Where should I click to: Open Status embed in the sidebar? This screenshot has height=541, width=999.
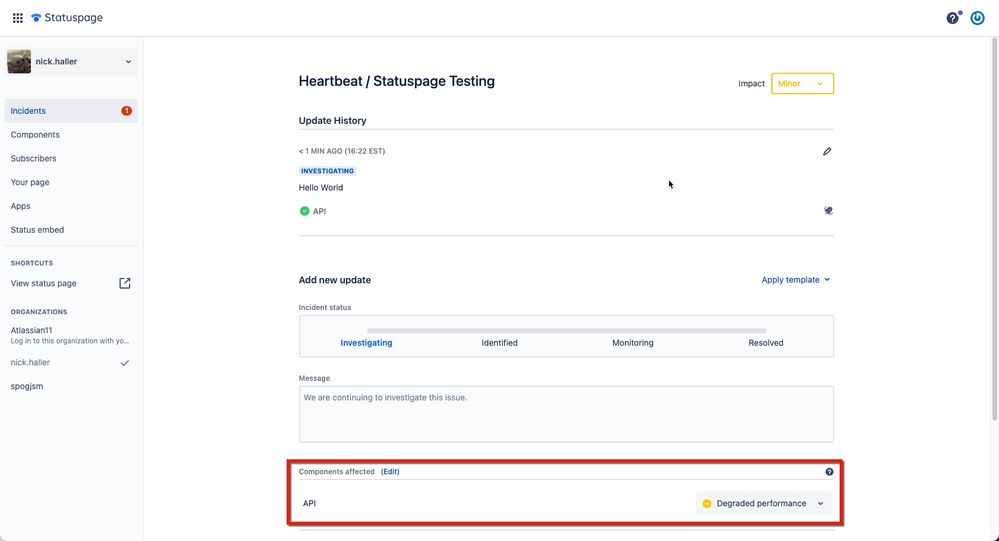37,229
